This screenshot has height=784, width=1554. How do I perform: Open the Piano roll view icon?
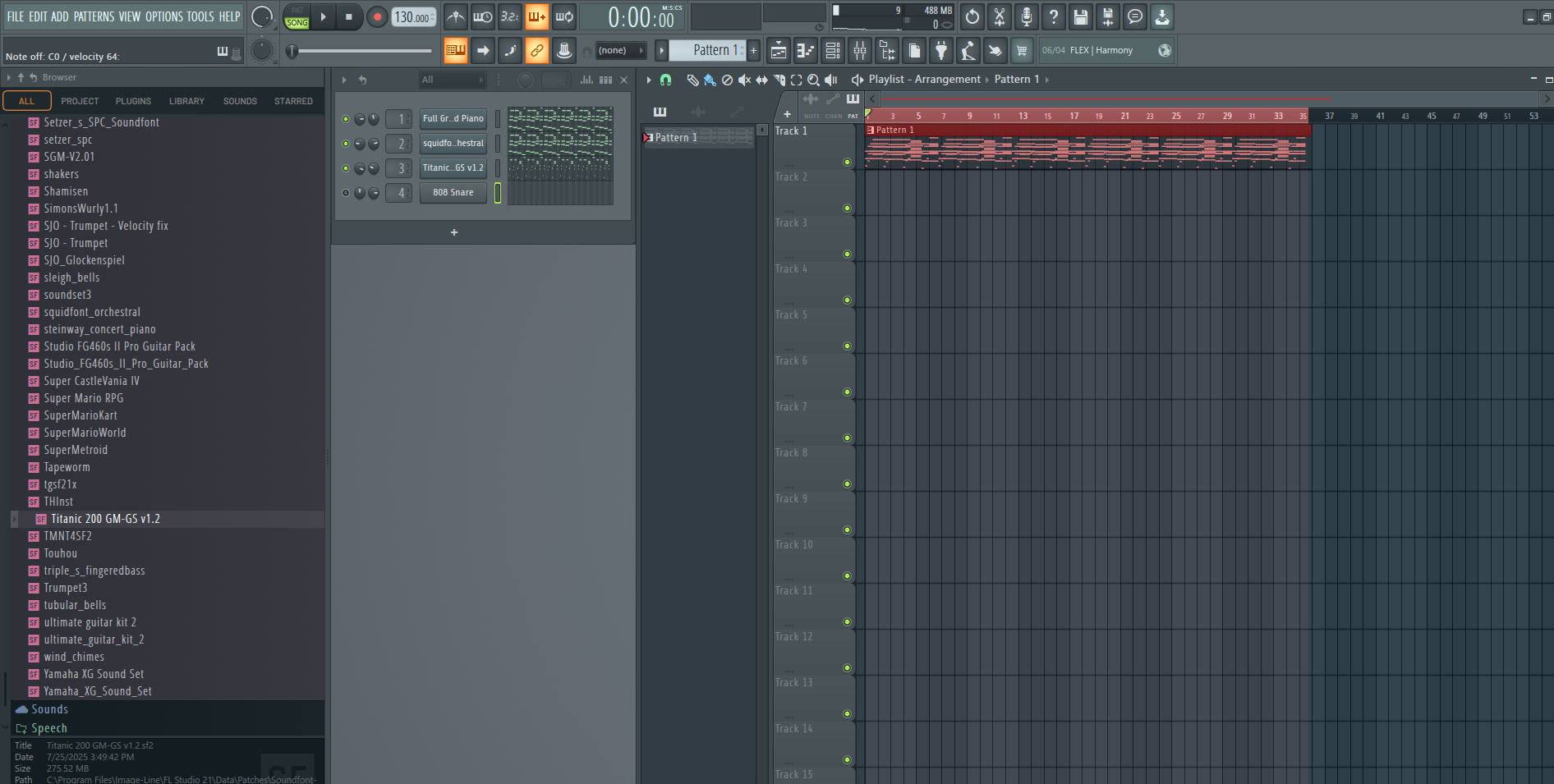[806, 51]
